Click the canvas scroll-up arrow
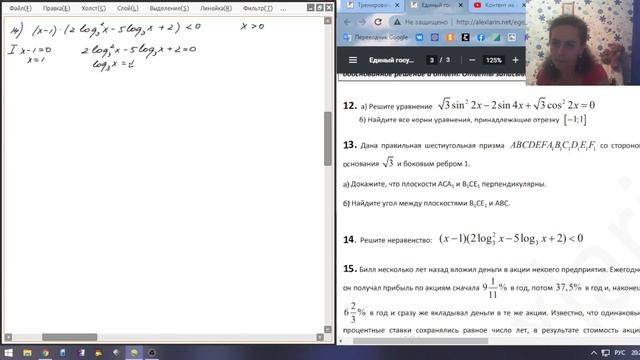640x360 pixels. click(x=328, y=20)
